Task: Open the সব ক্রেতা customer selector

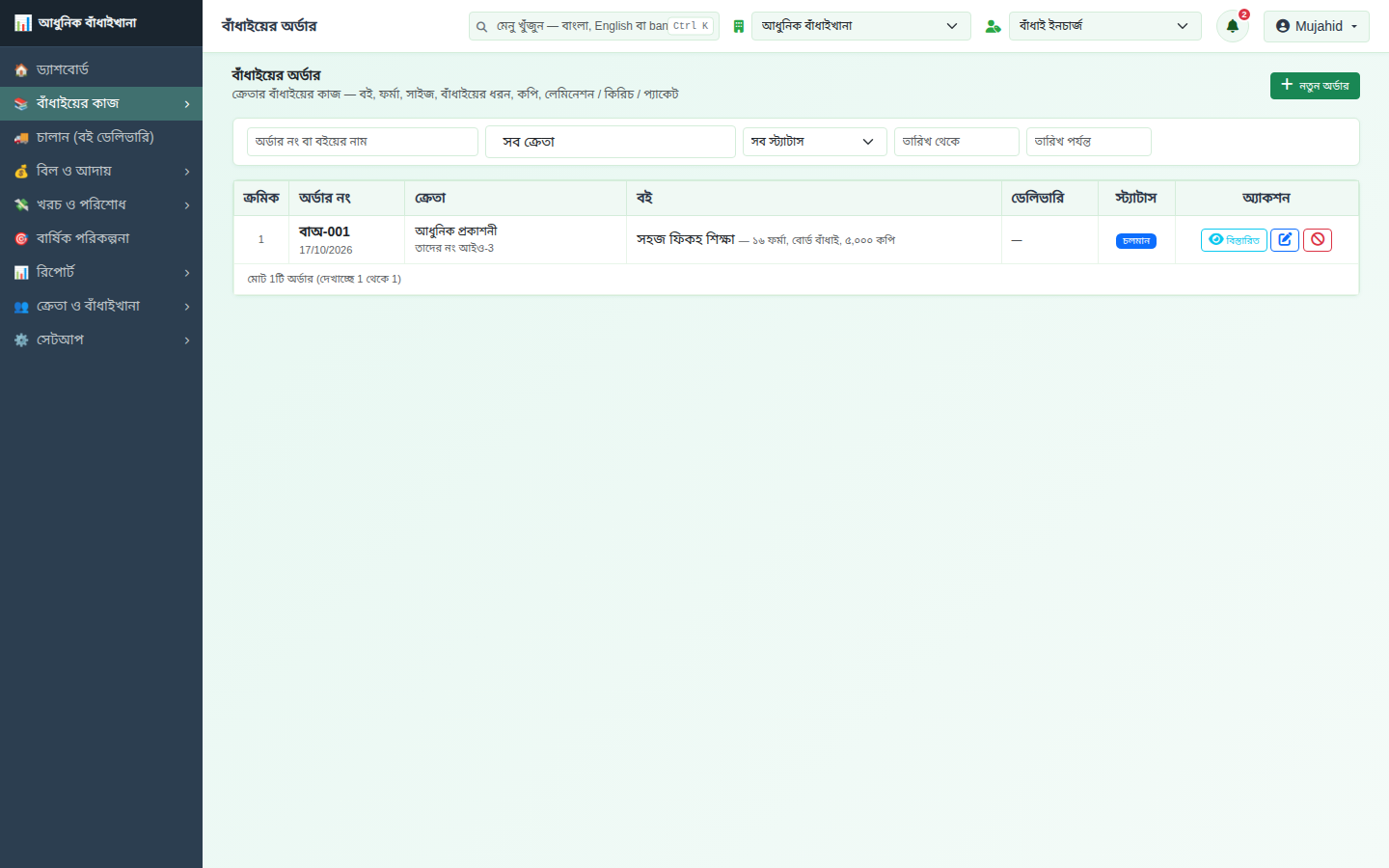Action: coord(610,142)
